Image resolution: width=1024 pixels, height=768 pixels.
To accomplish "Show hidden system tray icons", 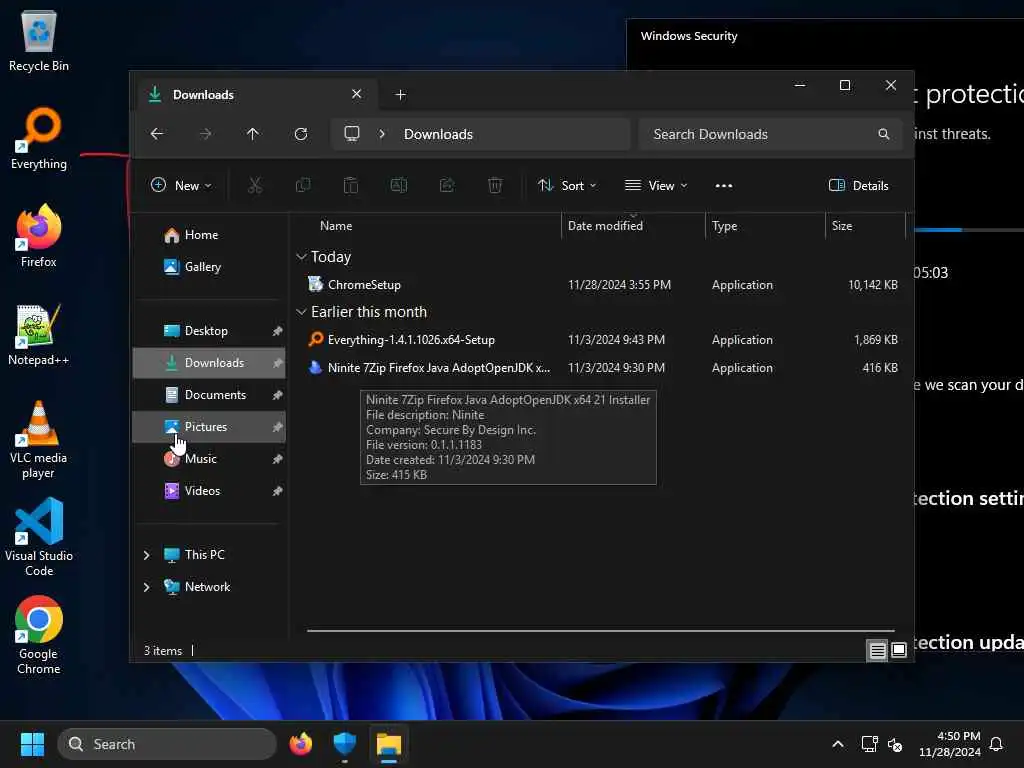I will [x=838, y=744].
